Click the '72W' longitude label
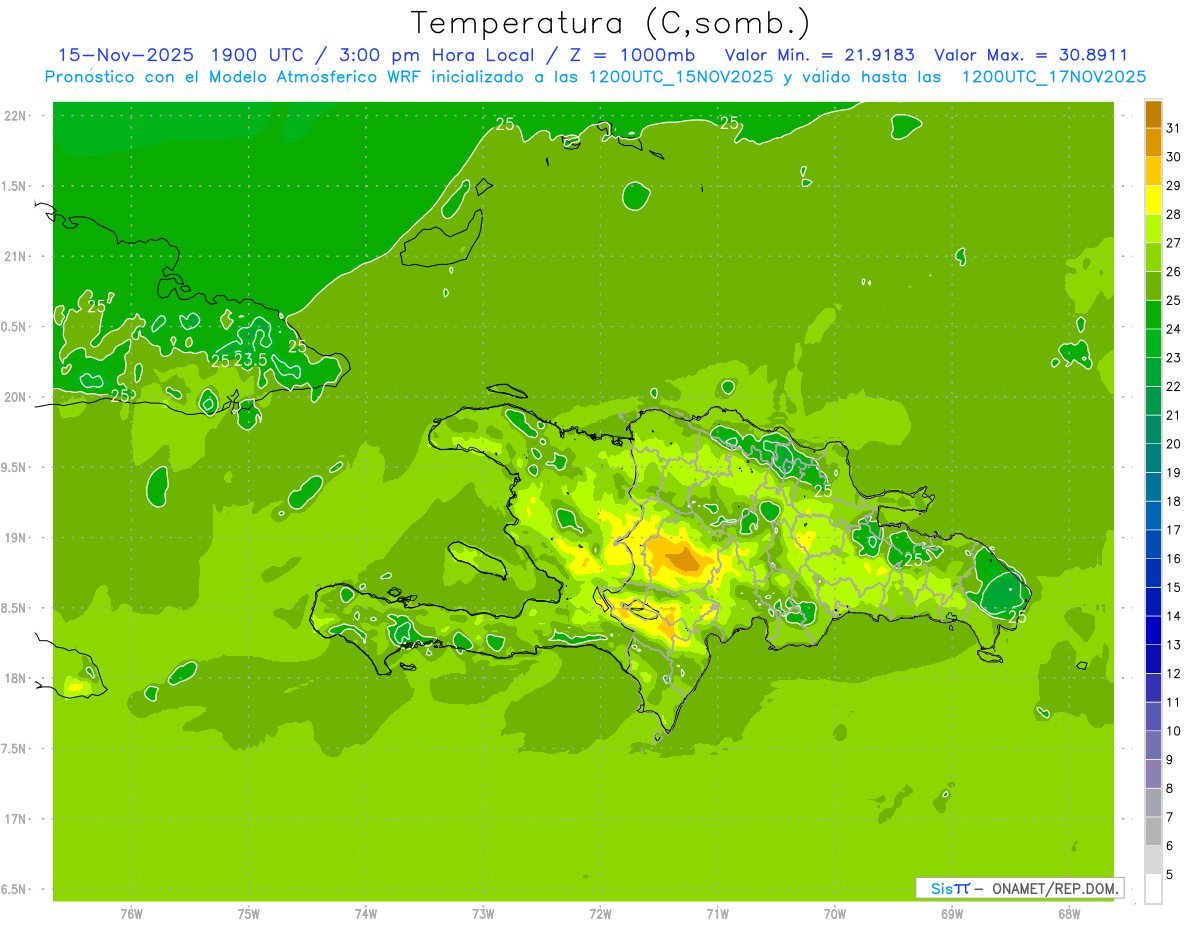This screenshot has height=927, width=1200. (x=600, y=914)
